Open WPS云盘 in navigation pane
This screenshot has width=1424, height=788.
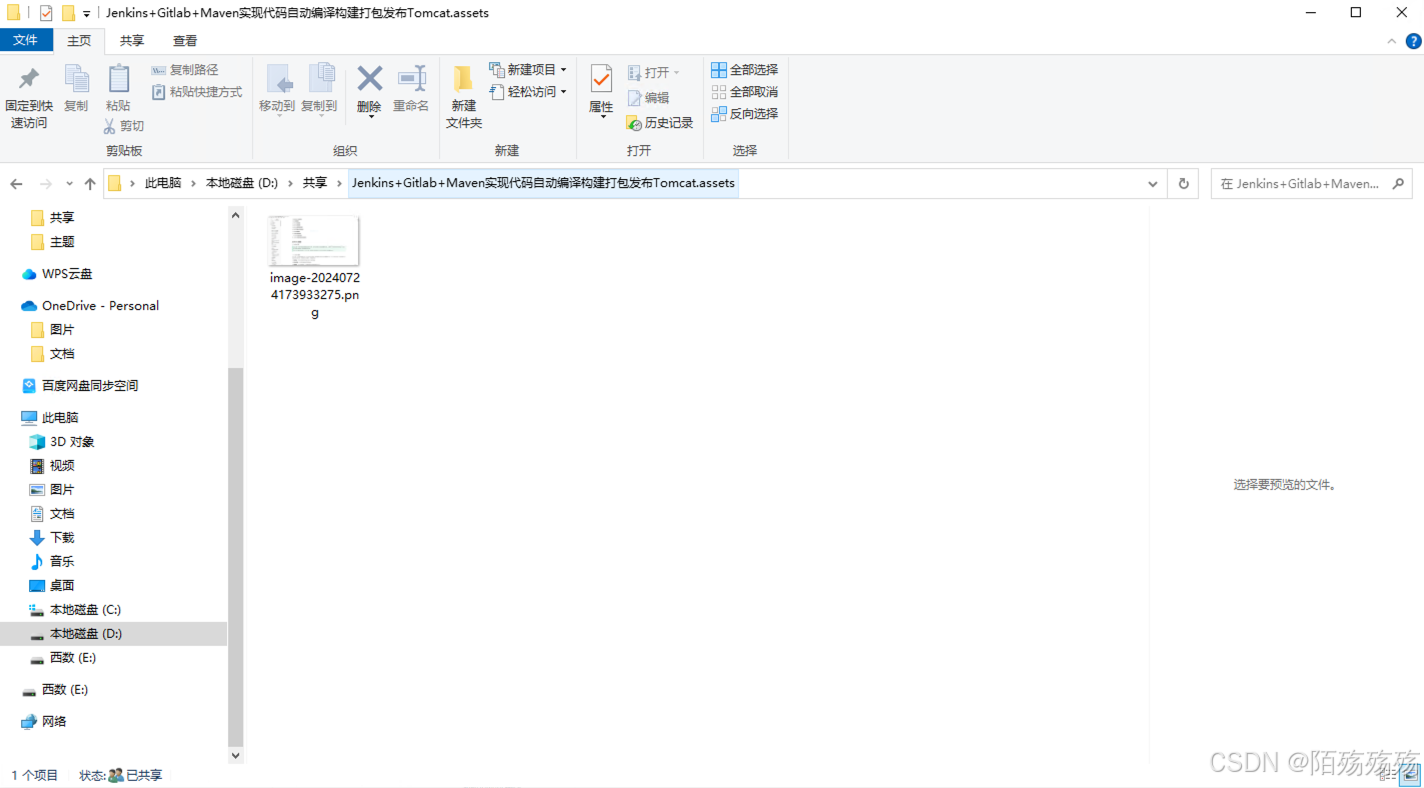pos(67,273)
